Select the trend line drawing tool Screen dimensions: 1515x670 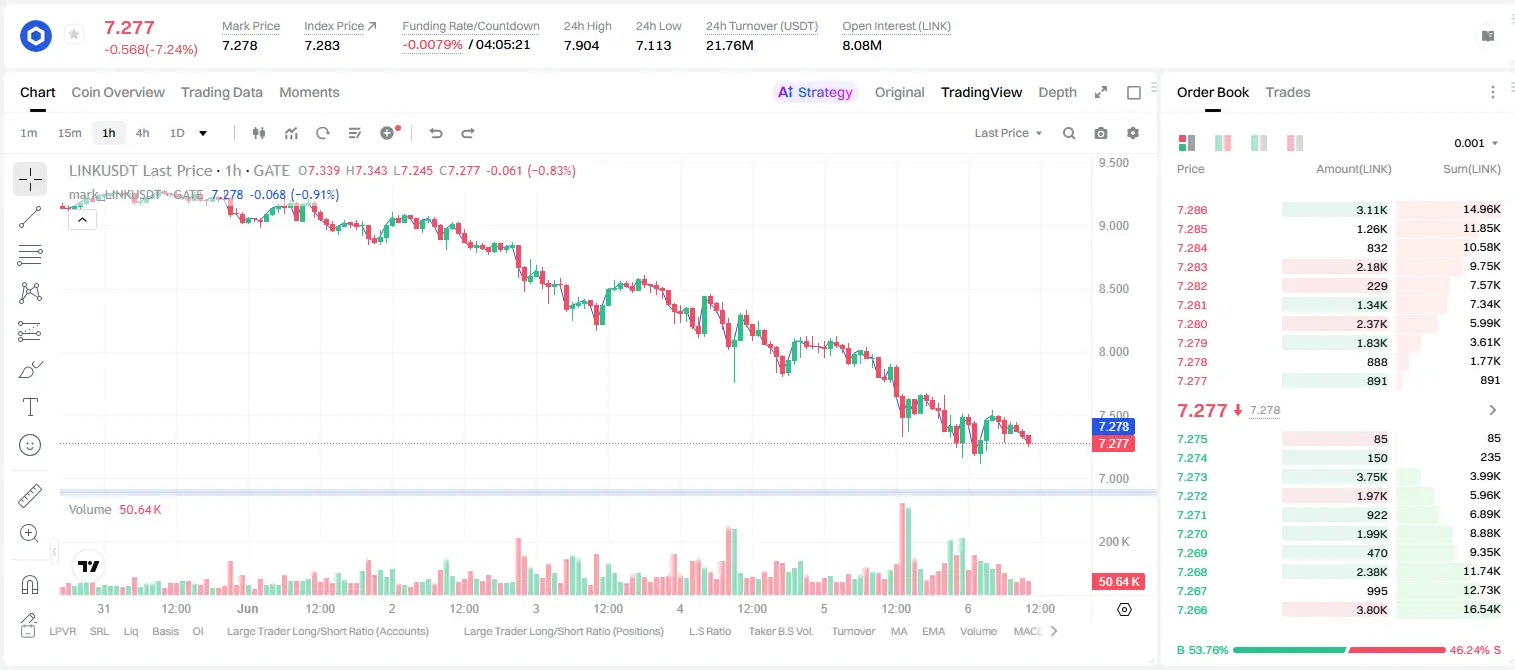(30, 217)
